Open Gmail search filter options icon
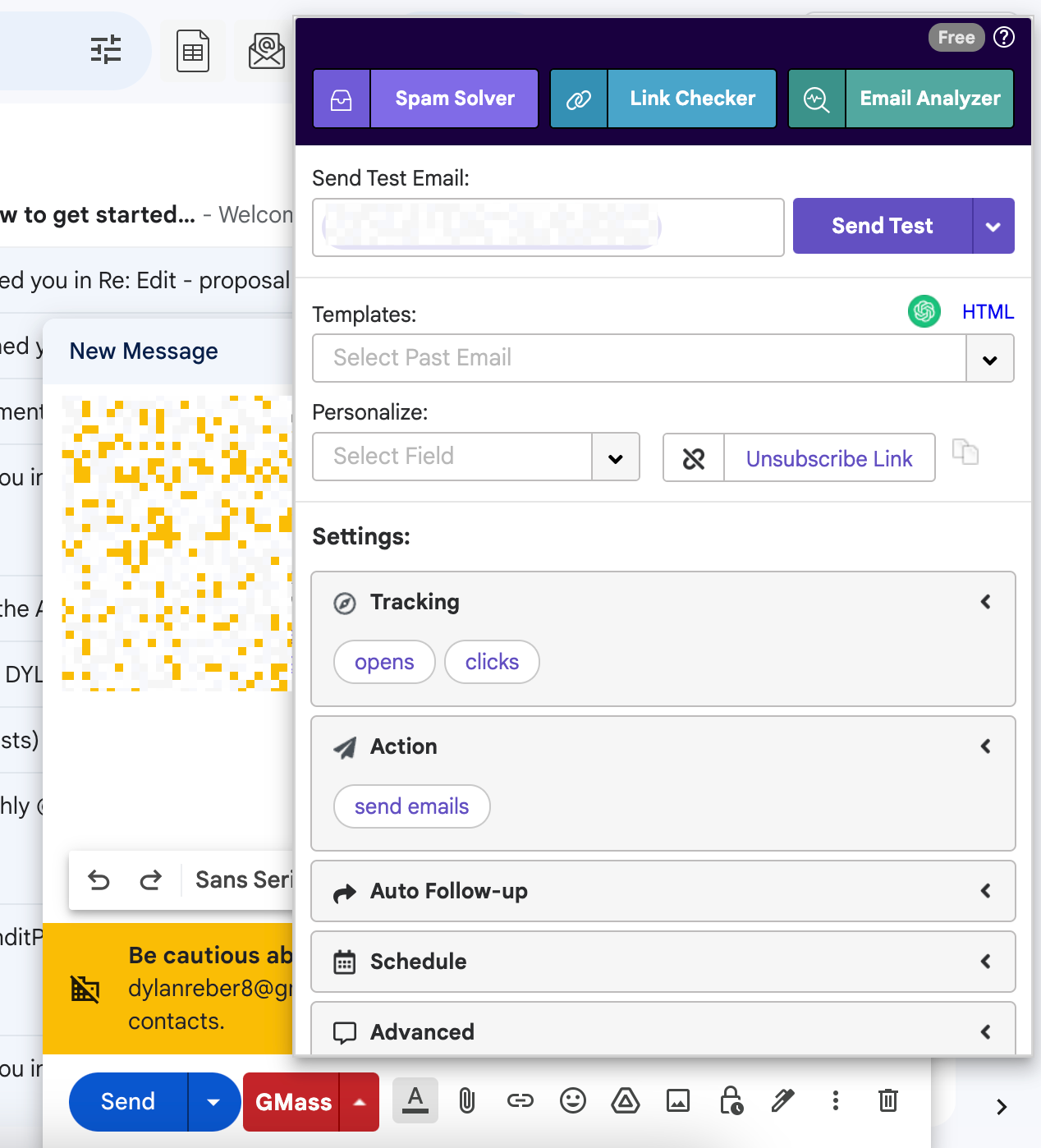 pos(106,50)
